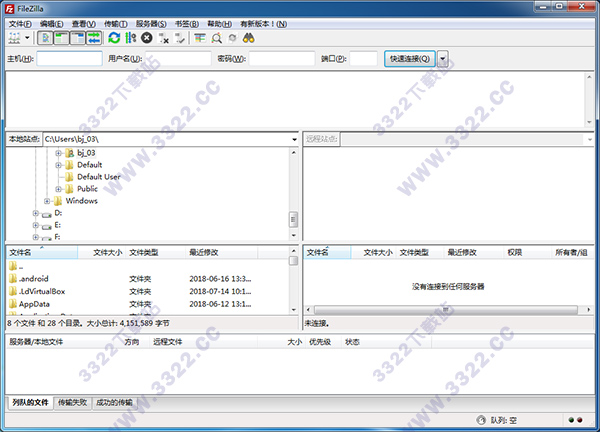Sort remote list by 所有者/组 column
The width and height of the screenshot is (600, 432).
pyautogui.click(x=572, y=253)
